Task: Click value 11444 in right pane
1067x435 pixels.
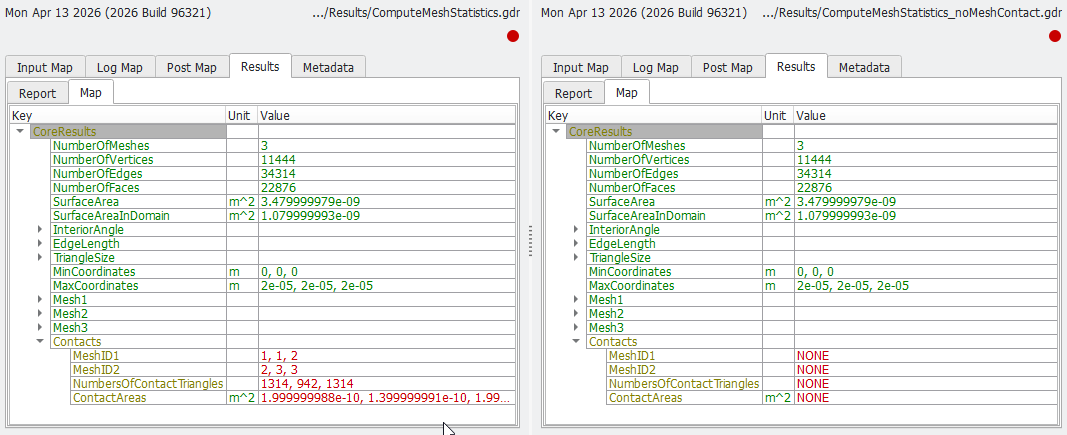Action: coord(814,159)
